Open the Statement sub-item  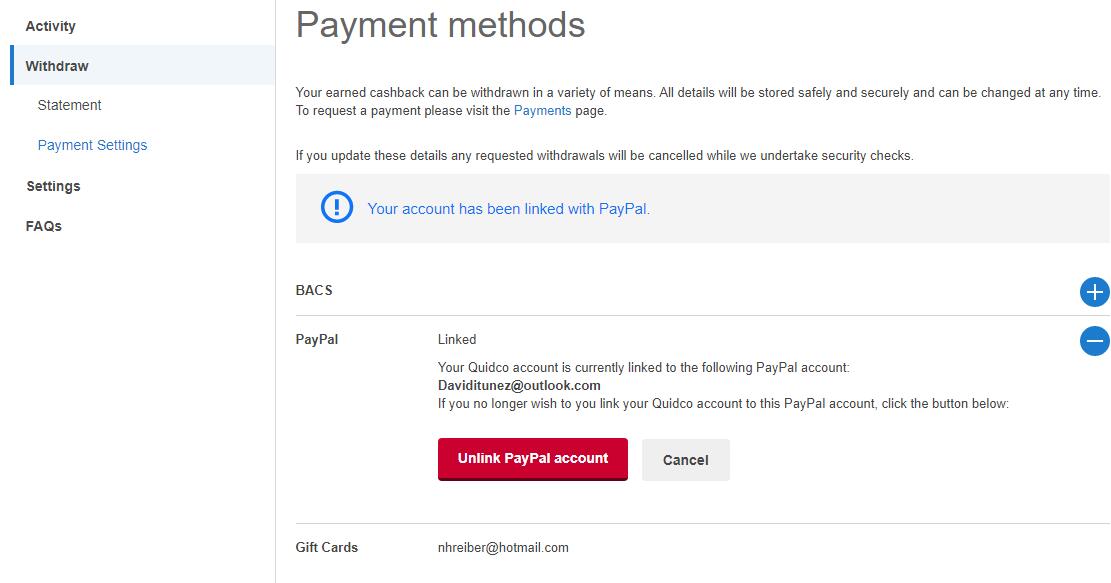click(x=69, y=105)
